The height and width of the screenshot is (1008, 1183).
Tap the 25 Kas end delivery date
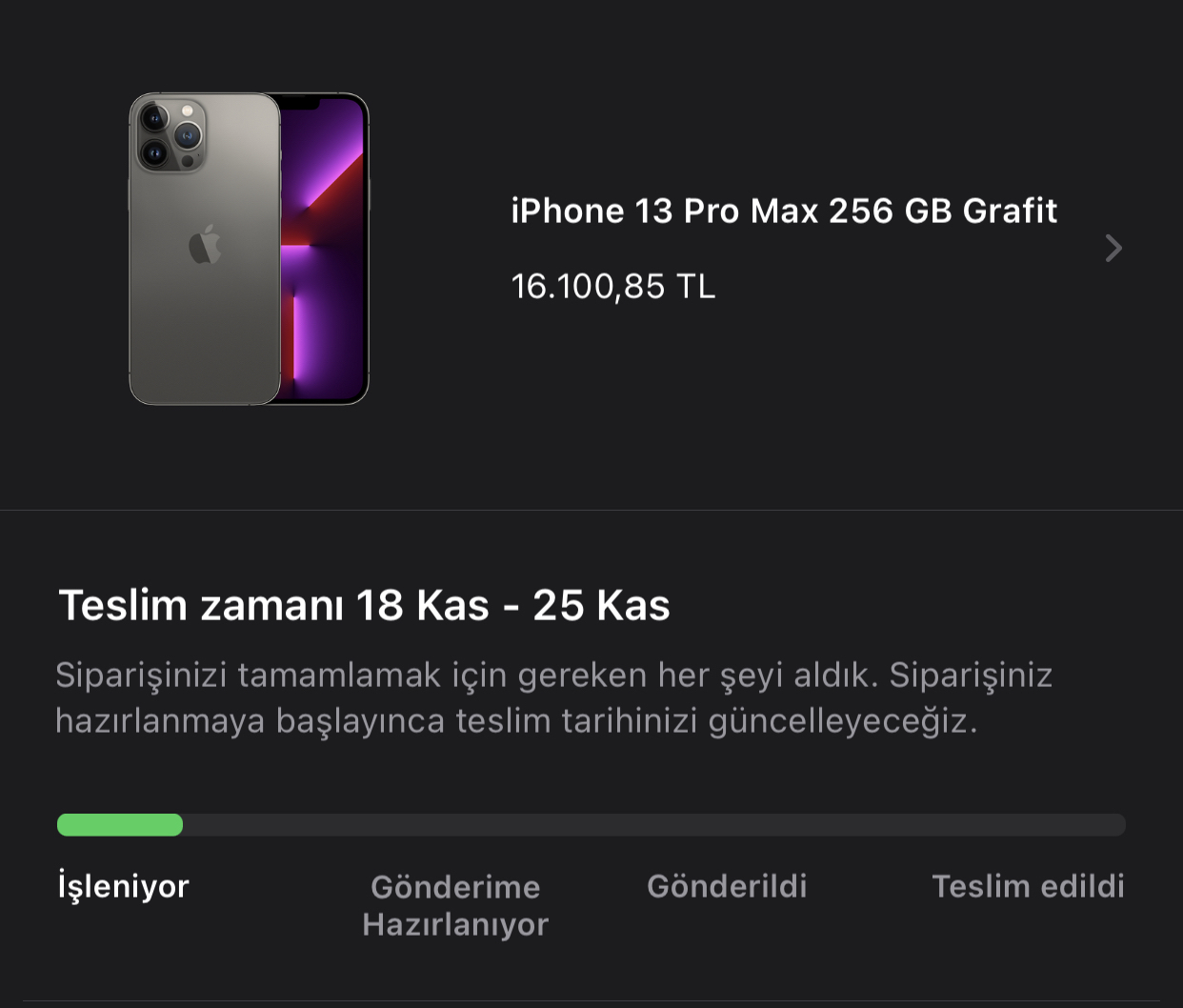click(x=601, y=606)
